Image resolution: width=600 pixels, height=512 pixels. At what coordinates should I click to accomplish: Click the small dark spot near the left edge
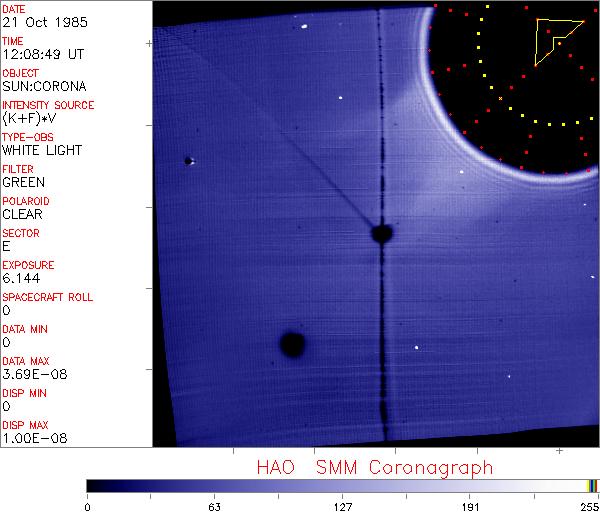pos(188,160)
